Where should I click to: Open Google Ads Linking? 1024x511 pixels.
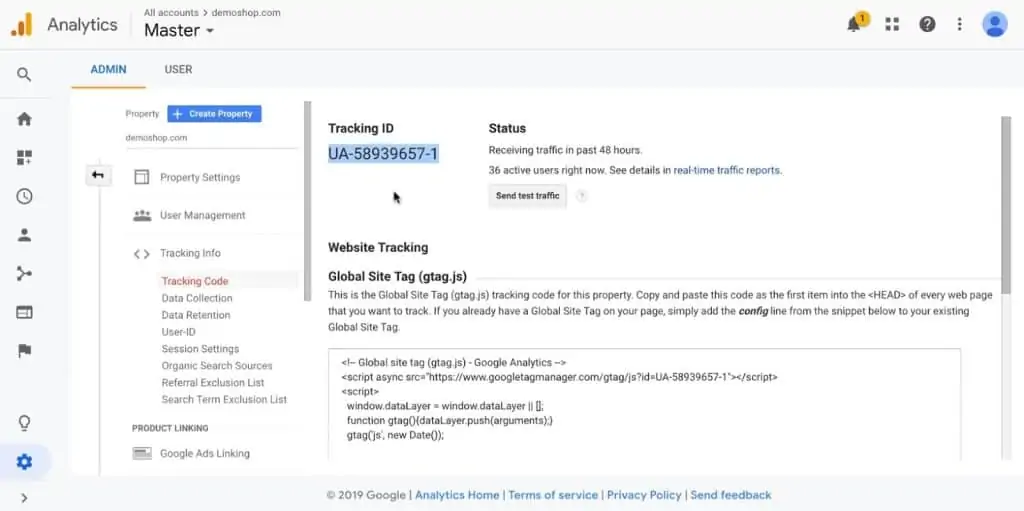click(204, 453)
